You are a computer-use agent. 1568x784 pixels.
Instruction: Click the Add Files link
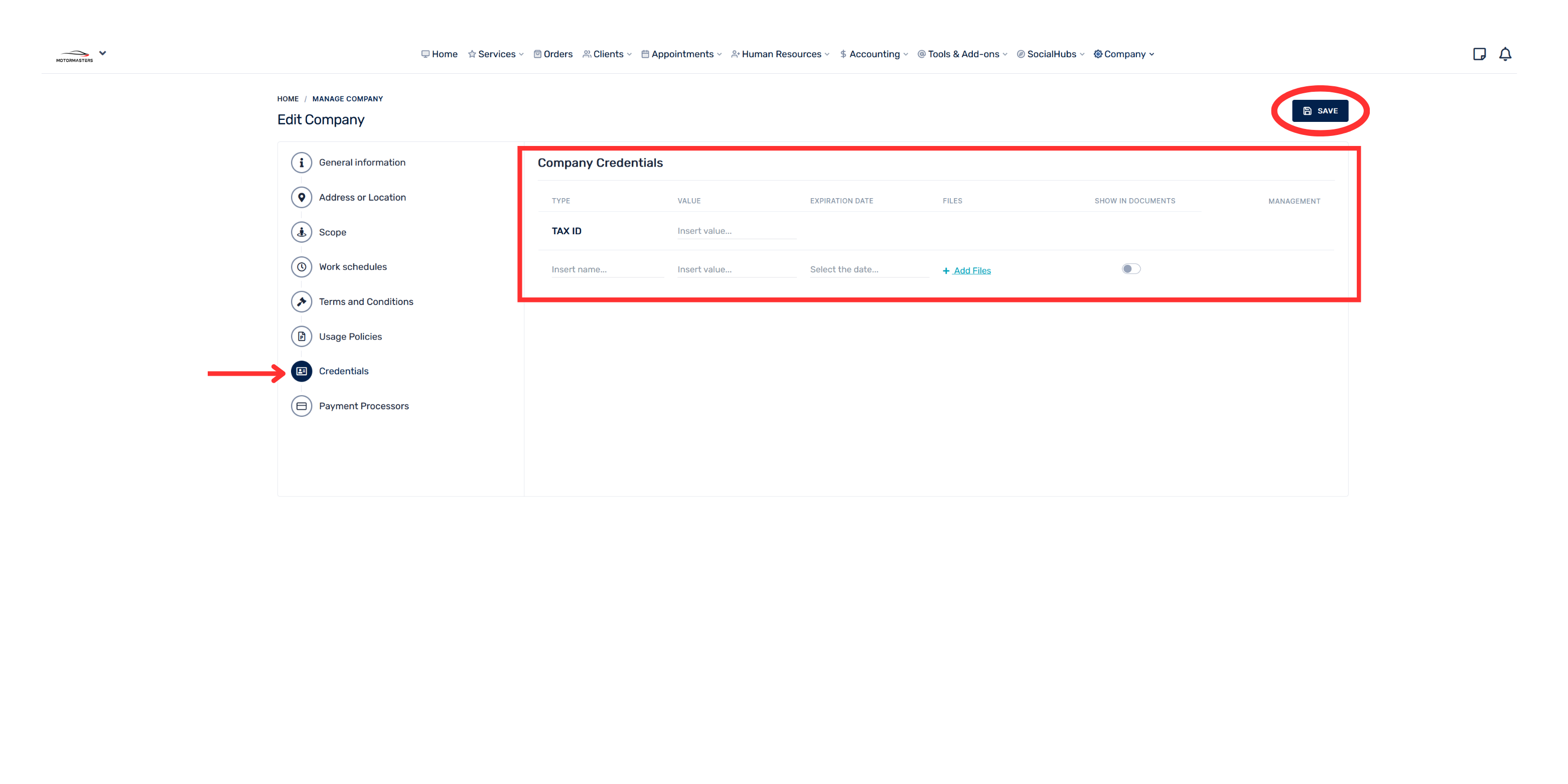pyautogui.click(x=966, y=270)
